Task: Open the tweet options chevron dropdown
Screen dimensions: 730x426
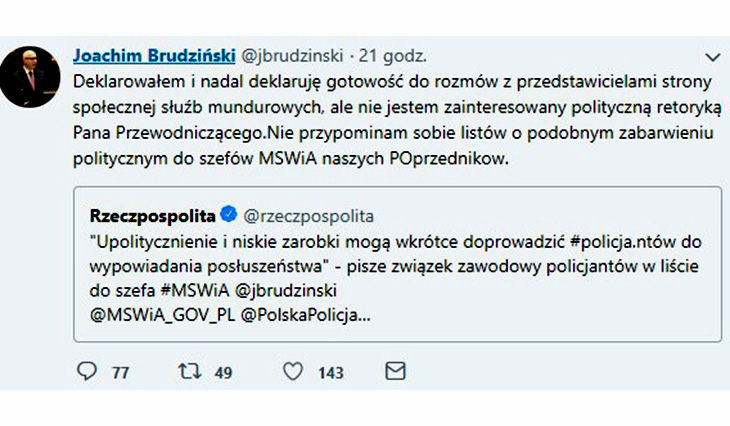Action: tap(713, 56)
